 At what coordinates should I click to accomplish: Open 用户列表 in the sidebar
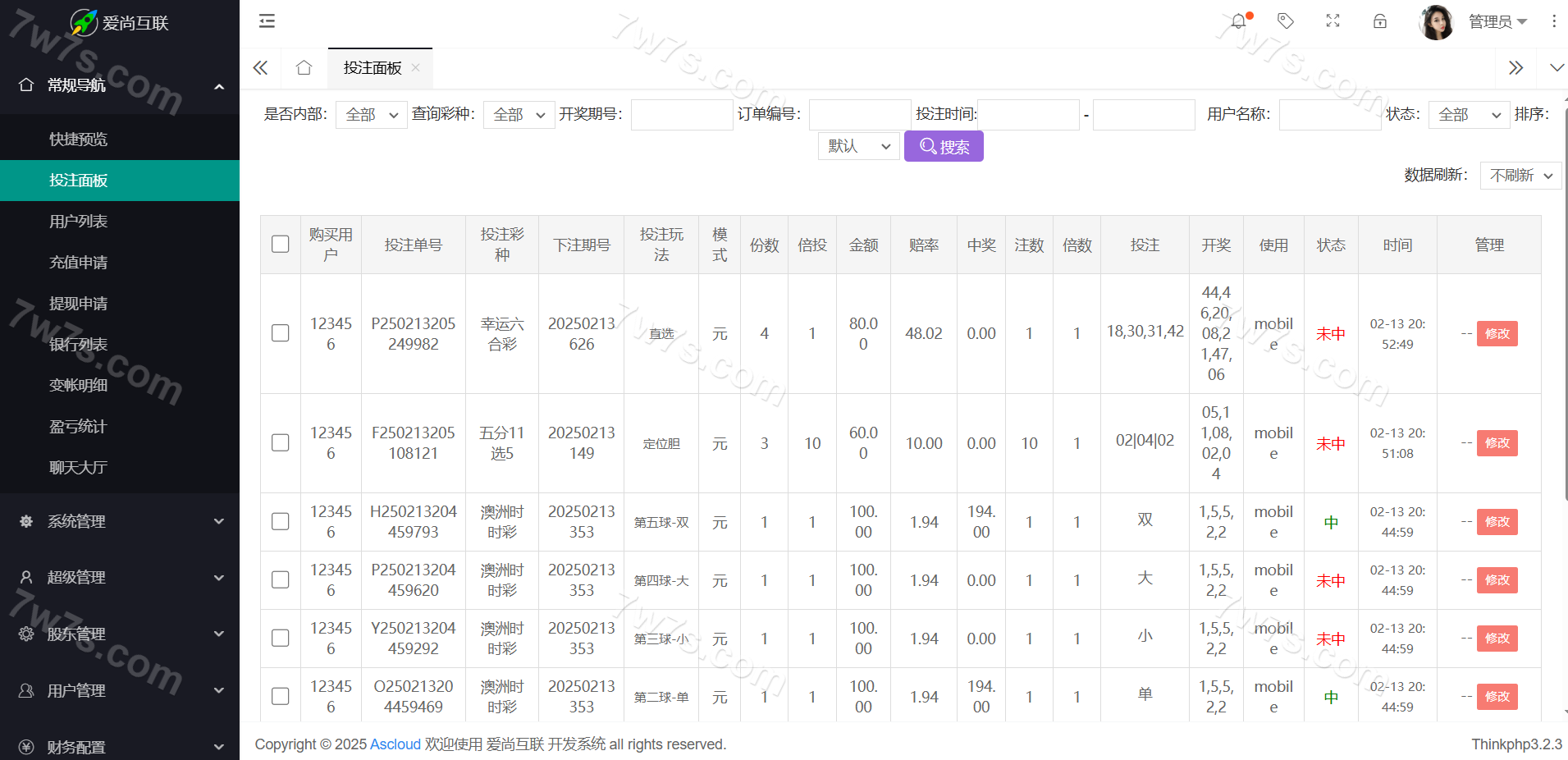coord(78,222)
